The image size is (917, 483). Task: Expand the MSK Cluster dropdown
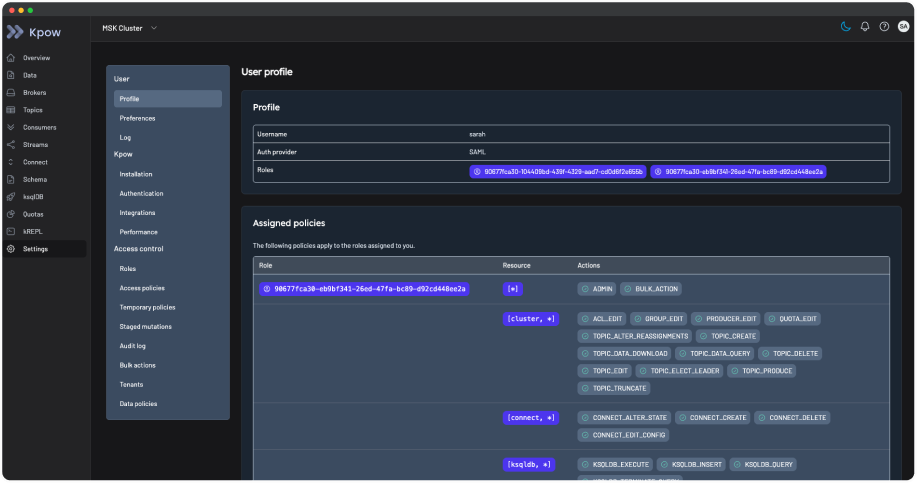pos(130,28)
